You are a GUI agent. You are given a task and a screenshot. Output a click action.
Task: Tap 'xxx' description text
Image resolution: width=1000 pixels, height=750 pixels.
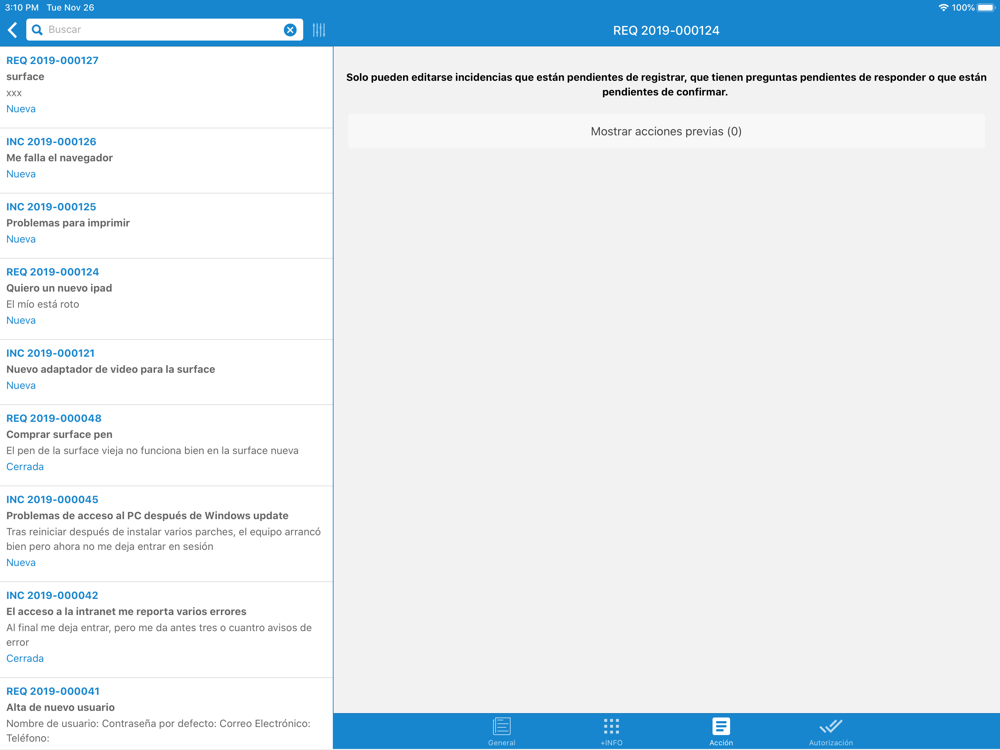[x=14, y=93]
